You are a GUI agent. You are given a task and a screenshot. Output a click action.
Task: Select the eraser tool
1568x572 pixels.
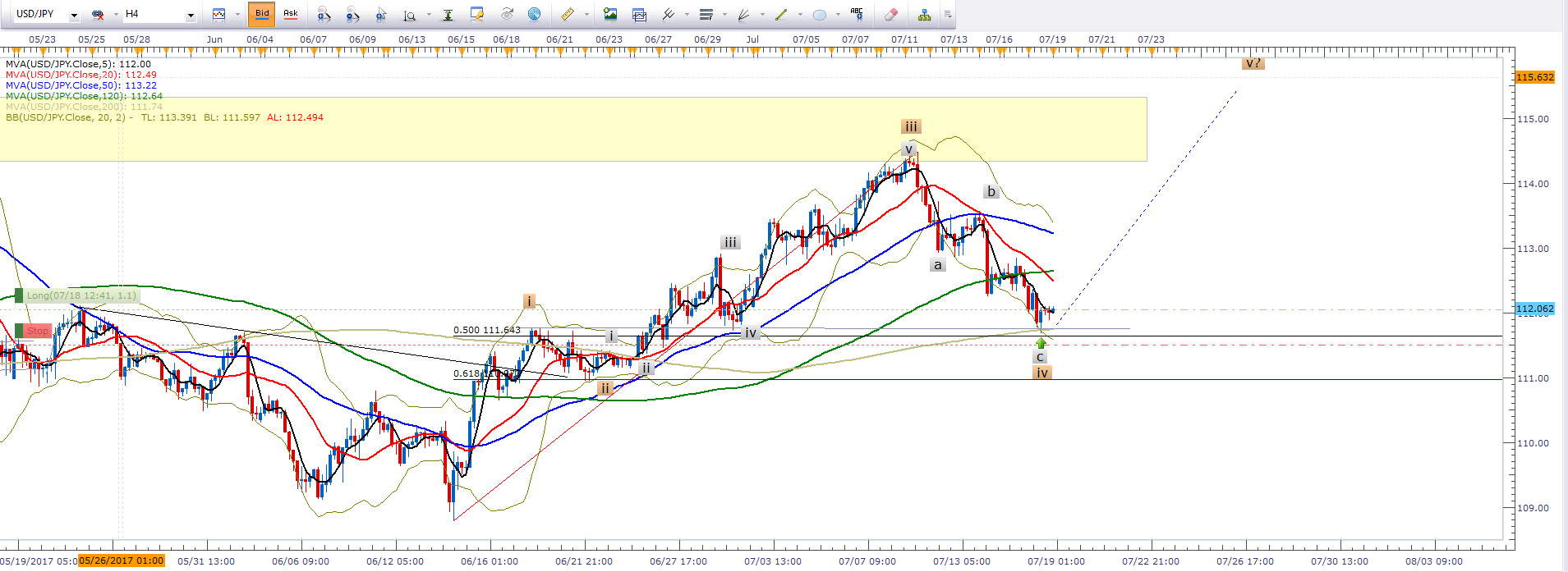click(x=891, y=14)
